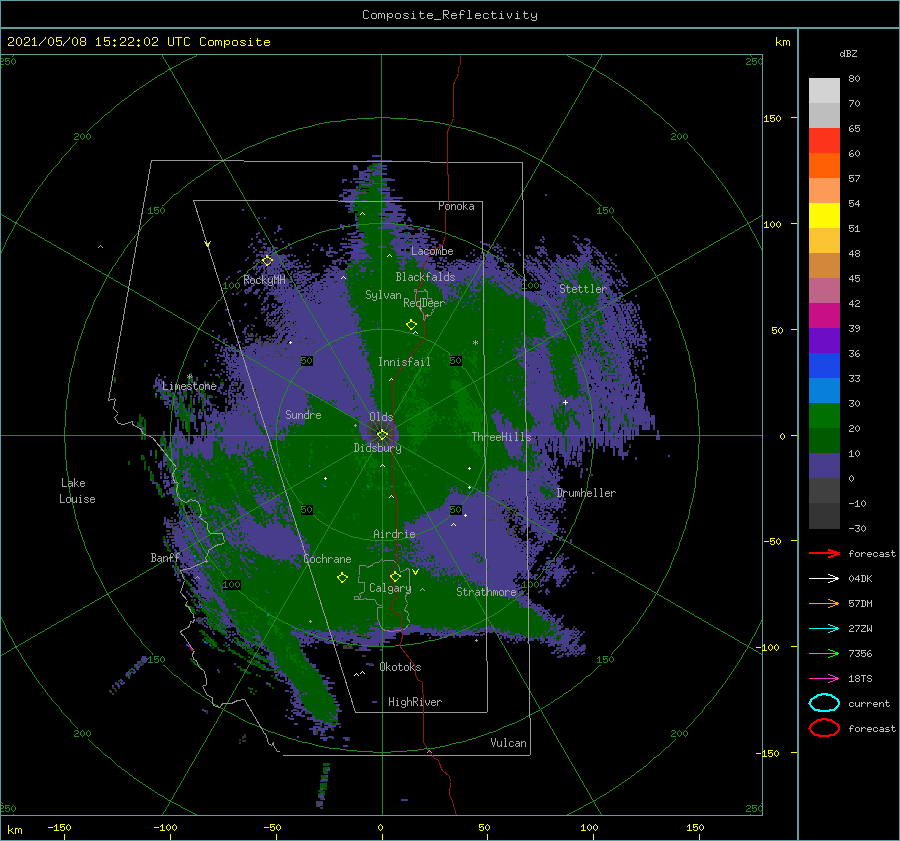Click the magenta 18TS arrow icon
Viewport: 900px width, 841px height.
(824, 679)
